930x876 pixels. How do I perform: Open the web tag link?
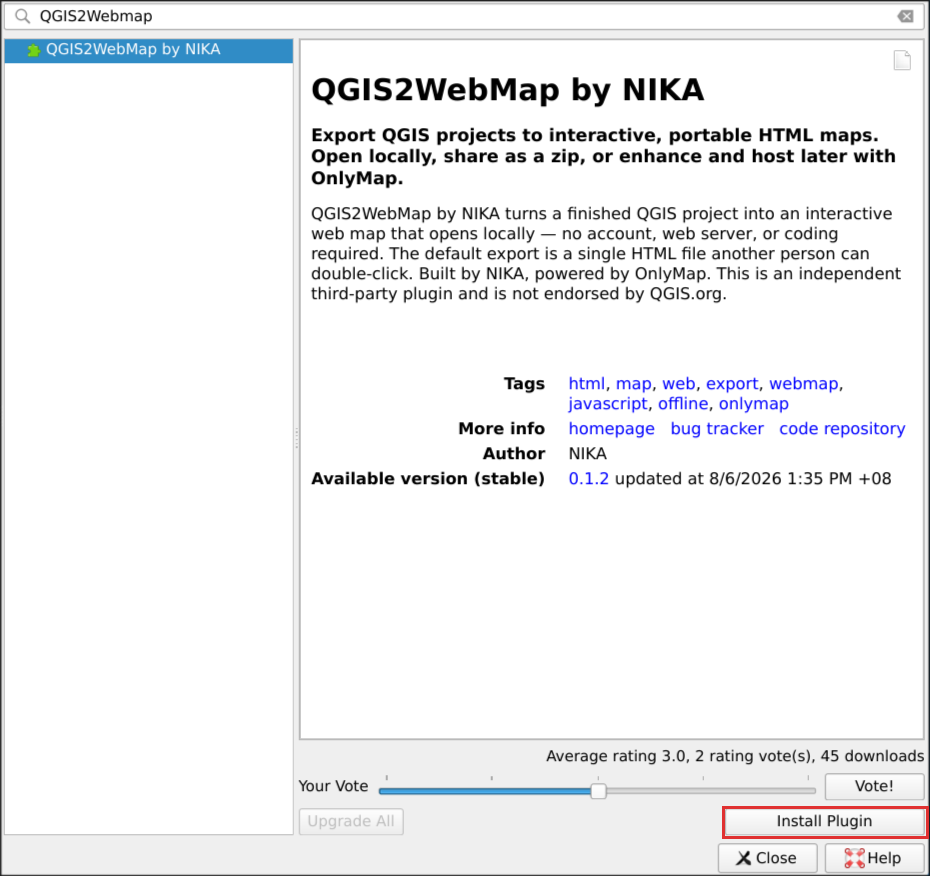pos(679,384)
